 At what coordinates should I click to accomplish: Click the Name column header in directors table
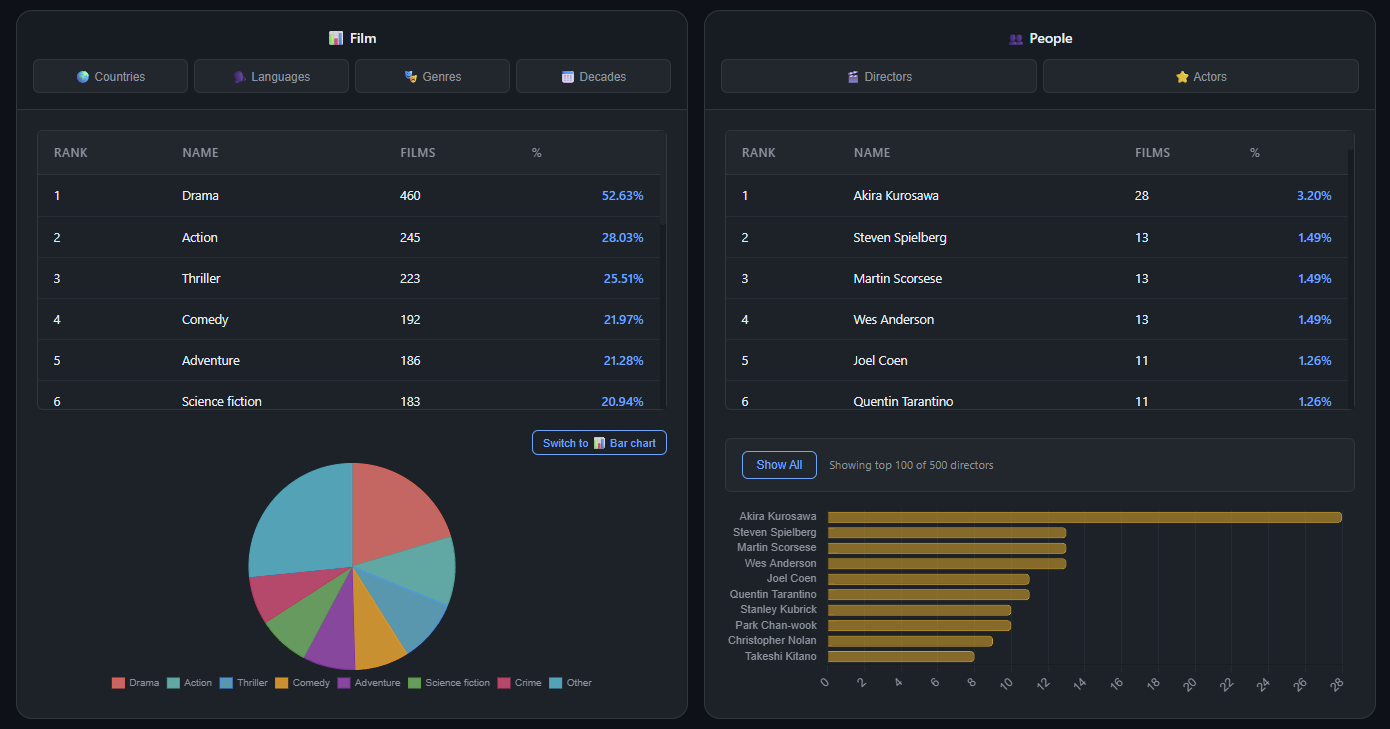click(872, 153)
